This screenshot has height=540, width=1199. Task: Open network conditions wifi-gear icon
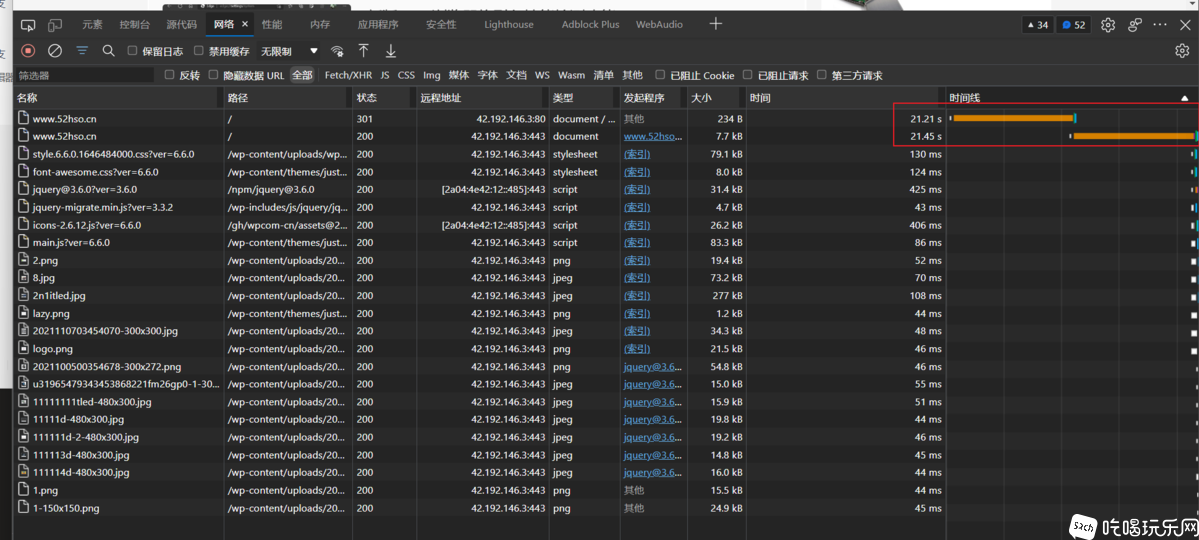coord(337,51)
